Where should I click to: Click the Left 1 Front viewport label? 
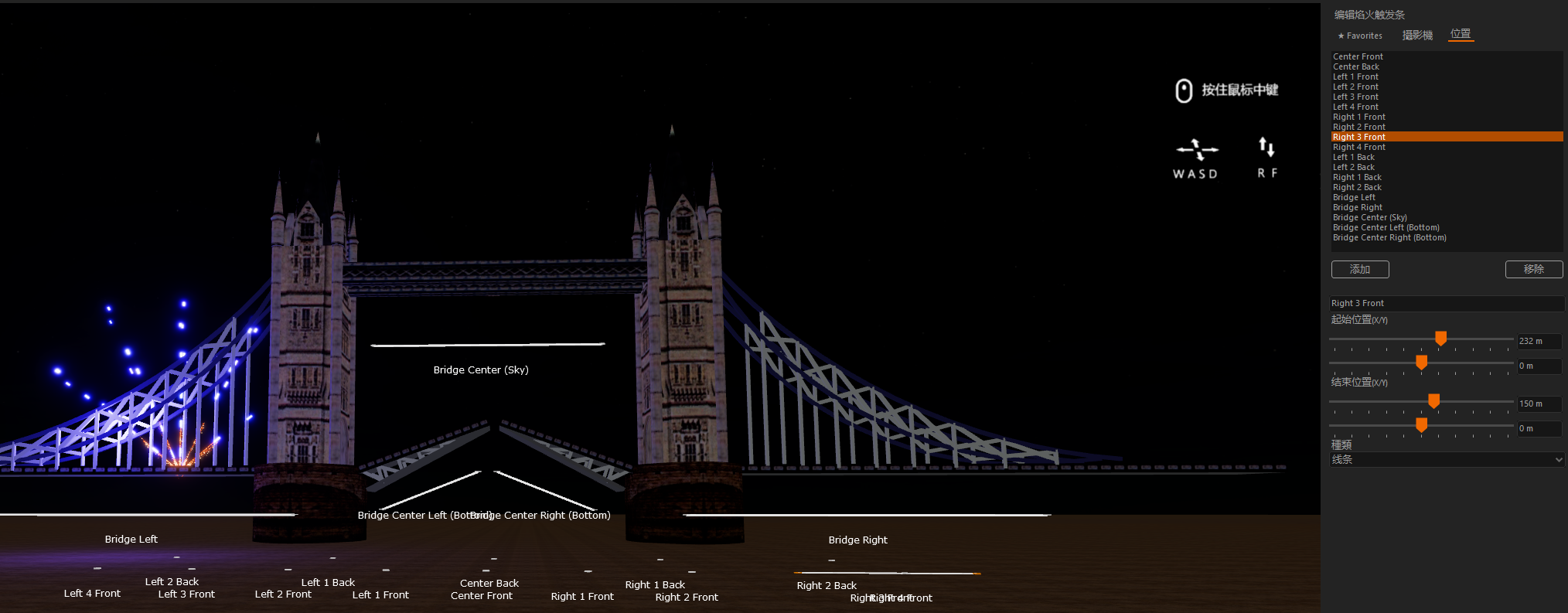(x=380, y=594)
